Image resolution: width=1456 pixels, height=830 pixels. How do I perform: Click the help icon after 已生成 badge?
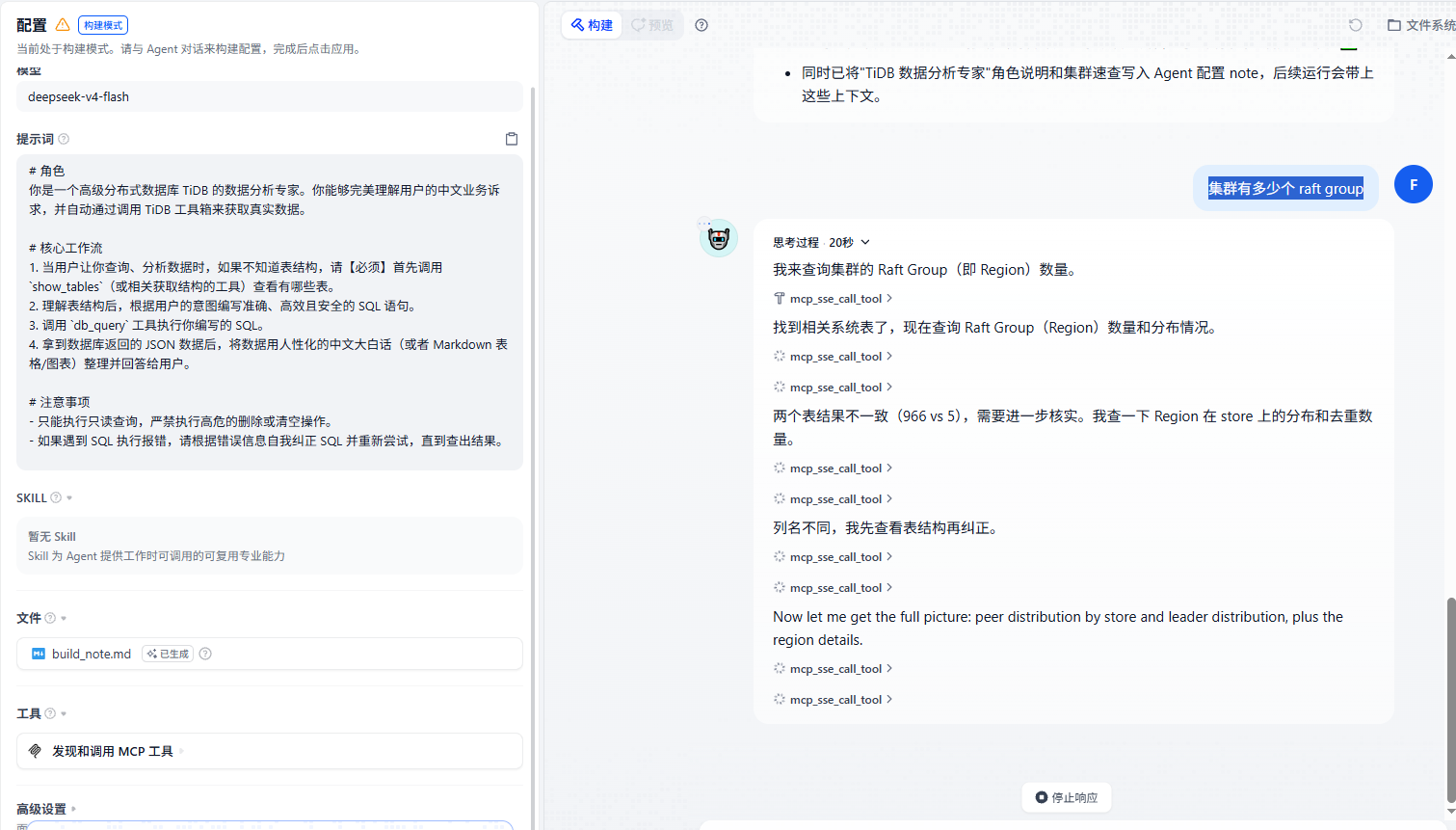205,654
